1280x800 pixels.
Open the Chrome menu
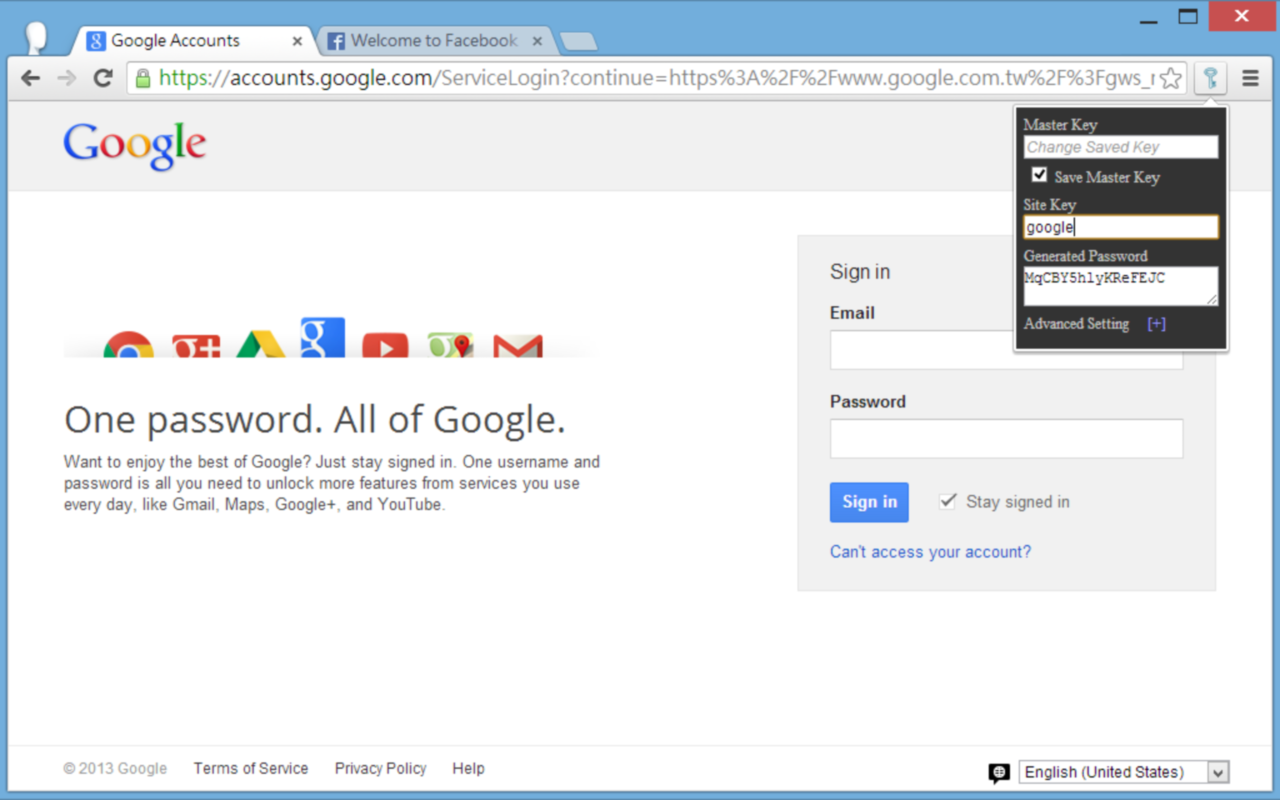coord(1250,77)
